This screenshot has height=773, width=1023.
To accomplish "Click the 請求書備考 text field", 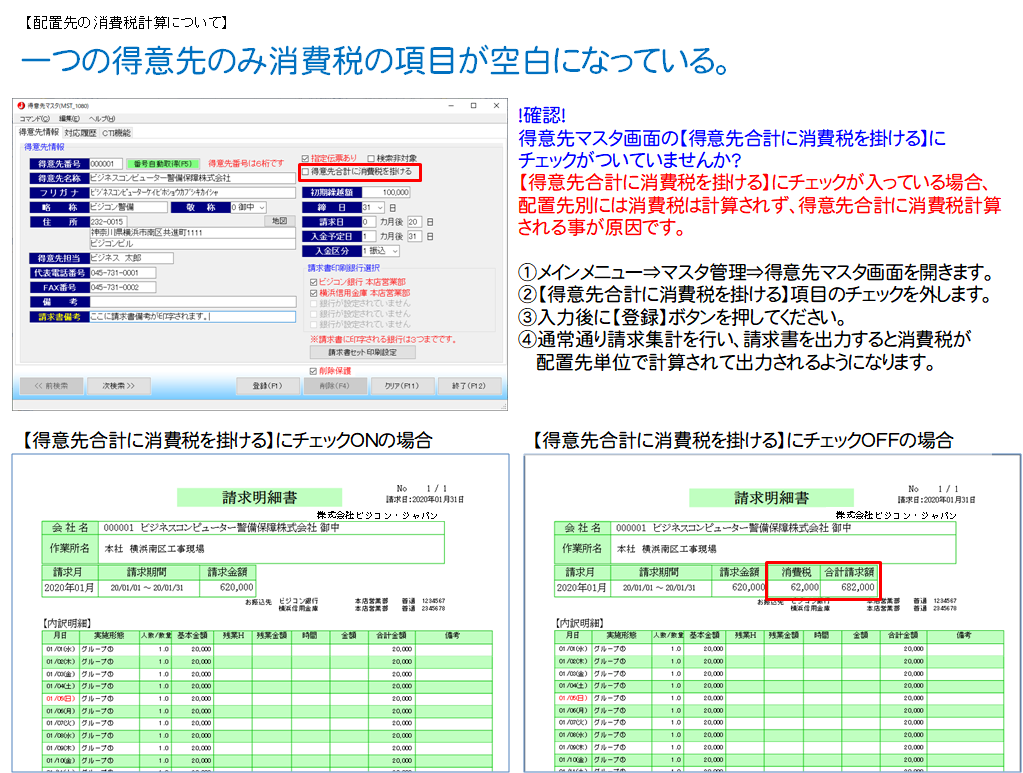I will tap(192, 317).
